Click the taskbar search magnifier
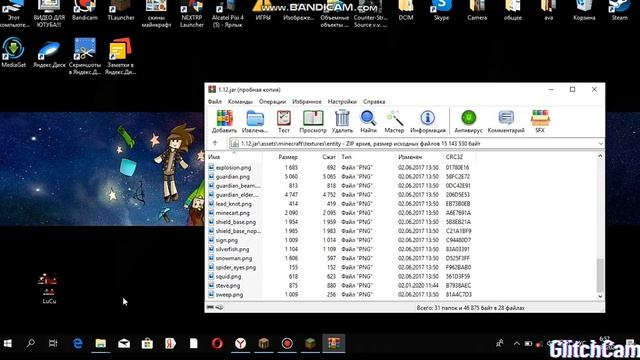This screenshot has height=360, width=640. click(31, 343)
